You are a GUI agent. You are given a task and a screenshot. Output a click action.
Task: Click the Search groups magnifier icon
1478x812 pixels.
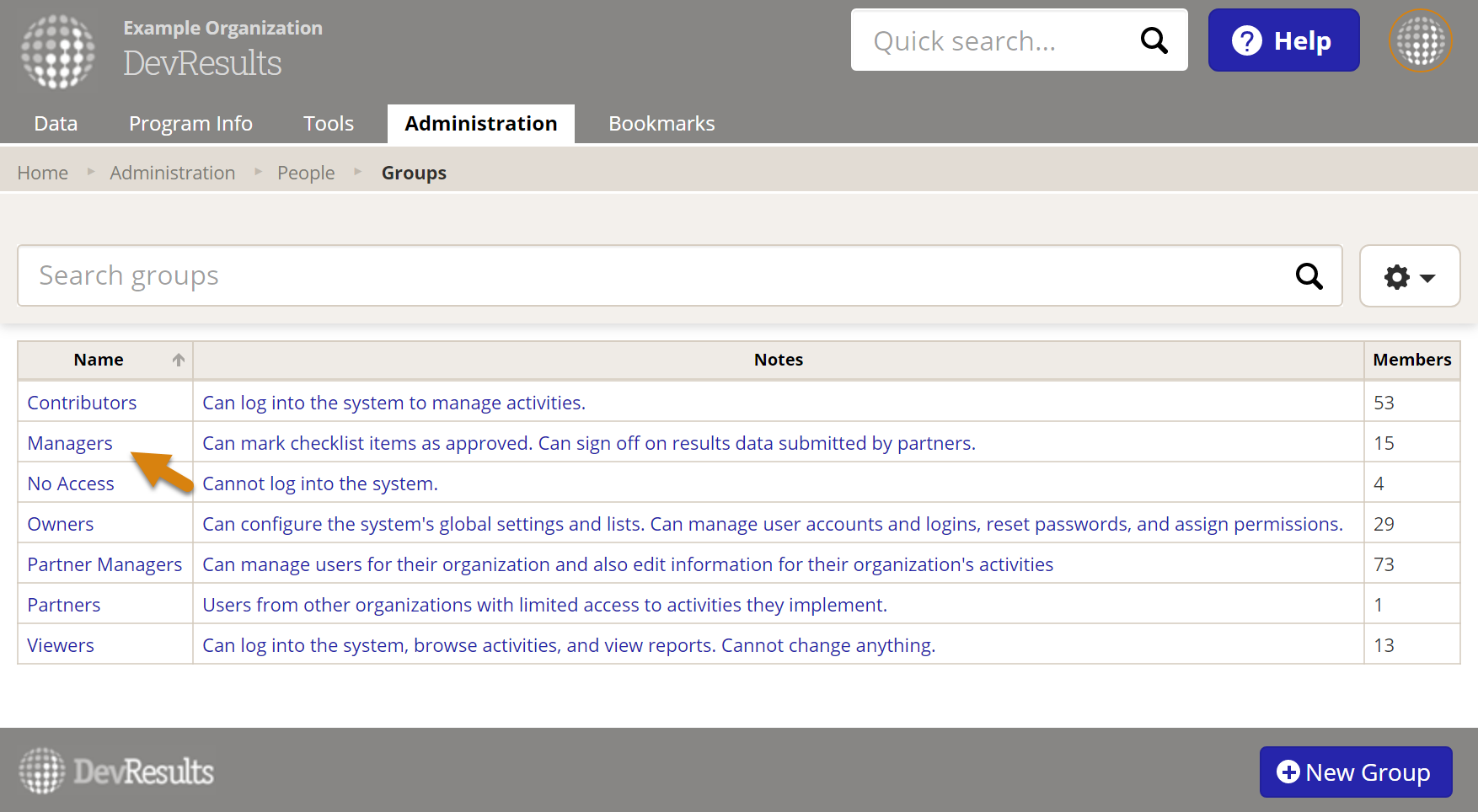1309,276
